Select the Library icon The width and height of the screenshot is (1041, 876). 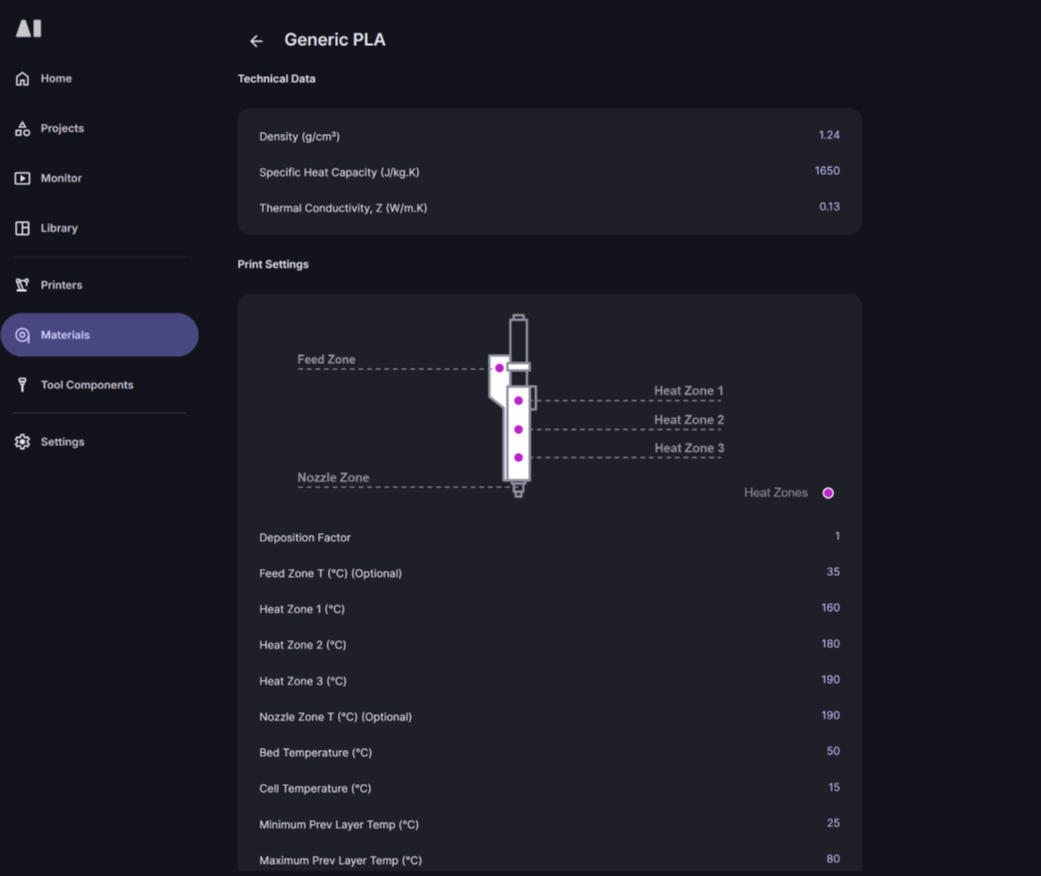(21, 227)
